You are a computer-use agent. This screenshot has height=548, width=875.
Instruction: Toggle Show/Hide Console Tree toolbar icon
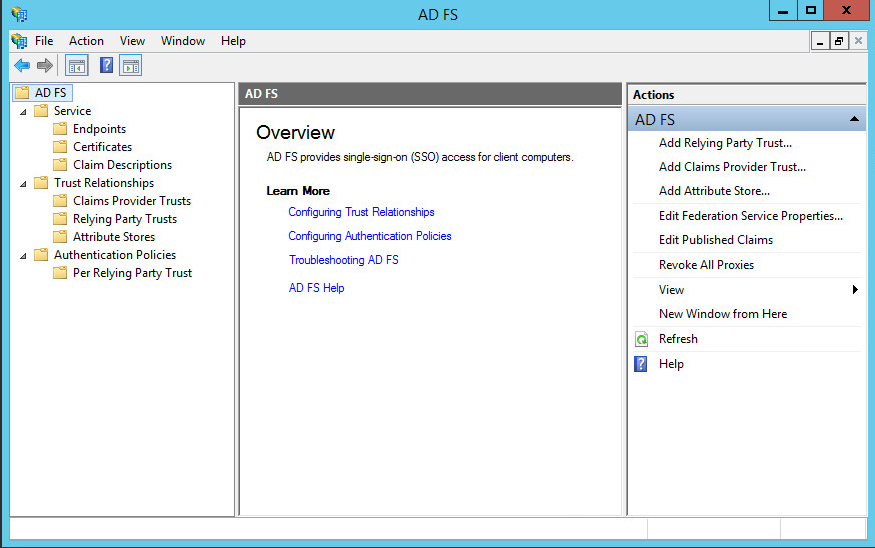(77, 66)
